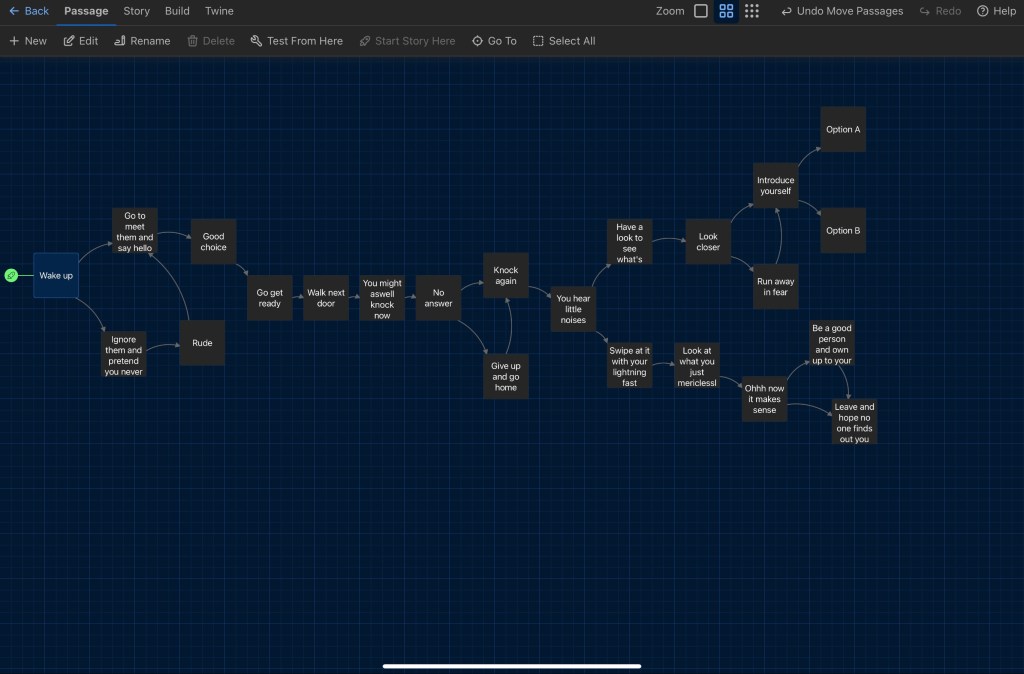Edit the selected passage

(81, 41)
